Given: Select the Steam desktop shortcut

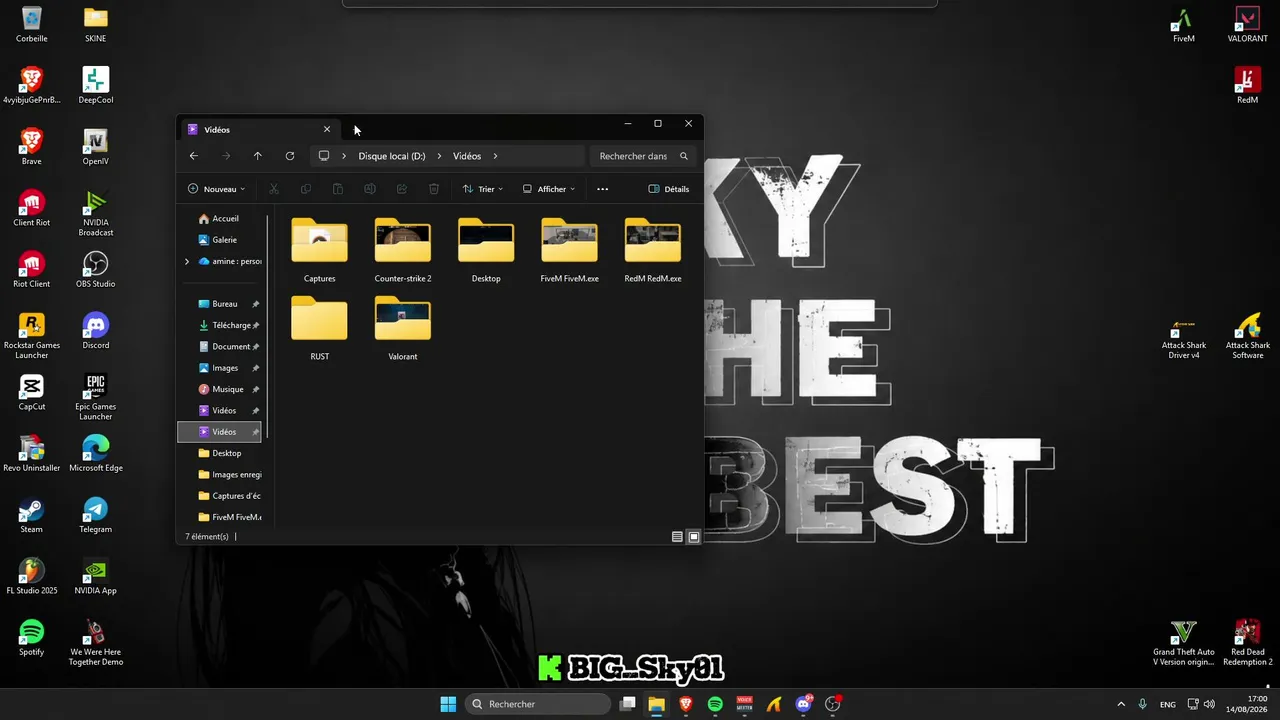Looking at the screenshot, I should click(32, 515).
